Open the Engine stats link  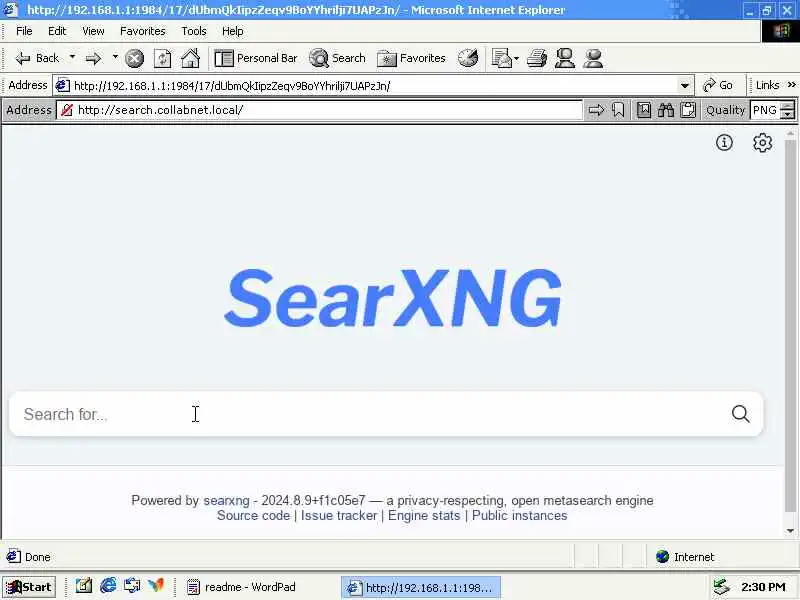pos(424,515)
